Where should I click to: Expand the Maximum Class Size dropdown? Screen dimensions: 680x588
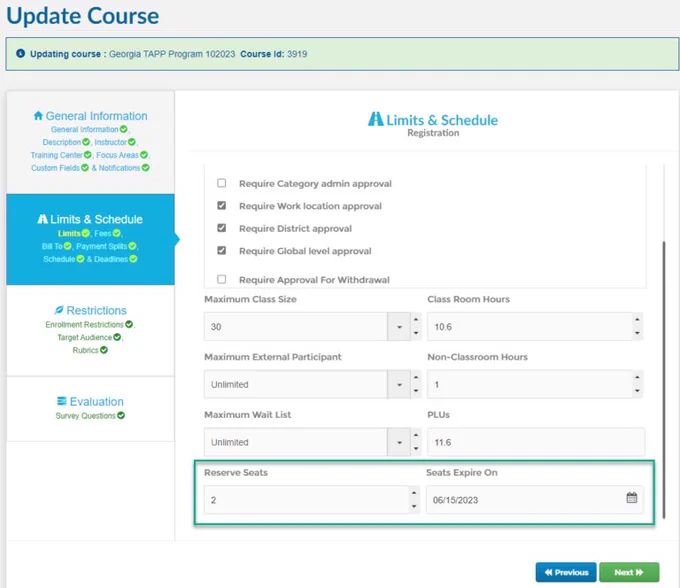point(399,327)
